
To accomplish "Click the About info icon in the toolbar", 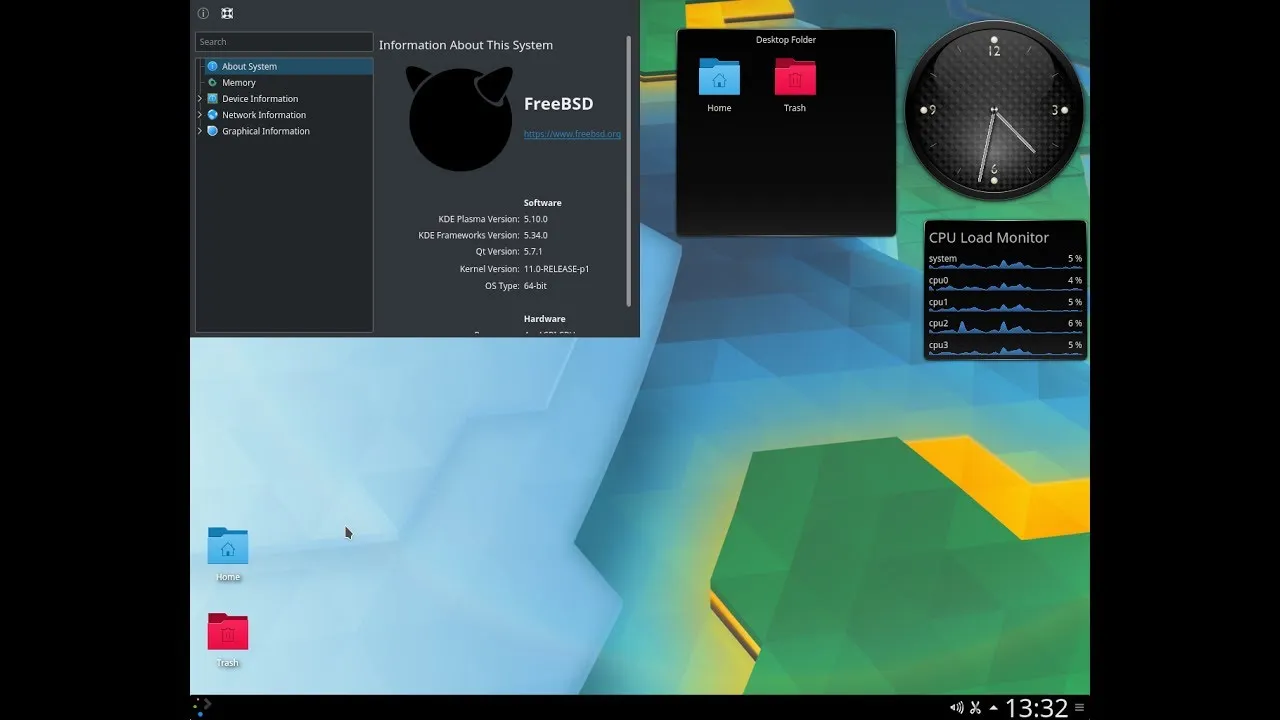I will point(204,14).
